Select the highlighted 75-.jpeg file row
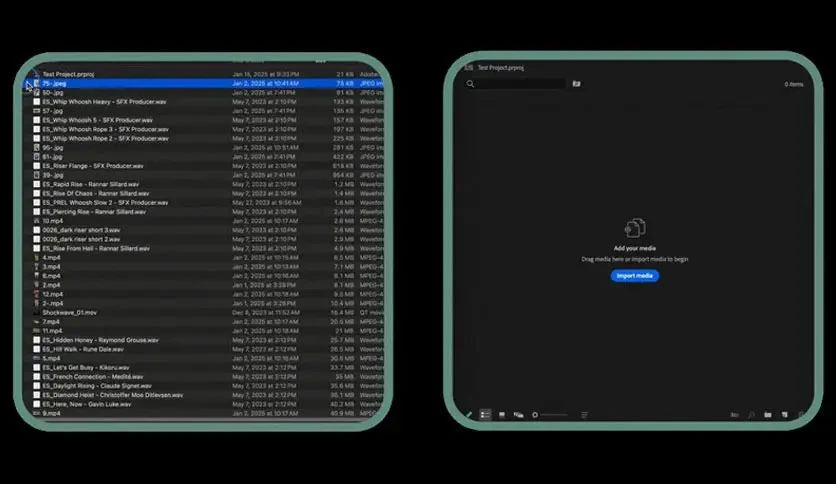The height and width of the screenshot is (484, 836). point(205,84)
